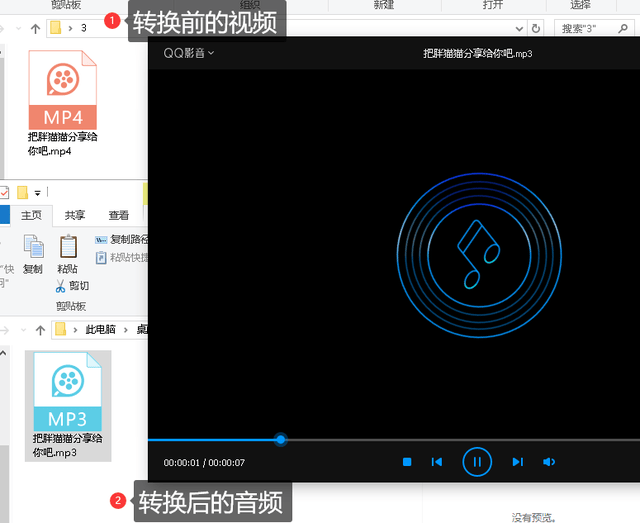The height and width of the screenshot is (523, 640).
Task: Expand address bar history dropdown
Action: click(519, 29)
